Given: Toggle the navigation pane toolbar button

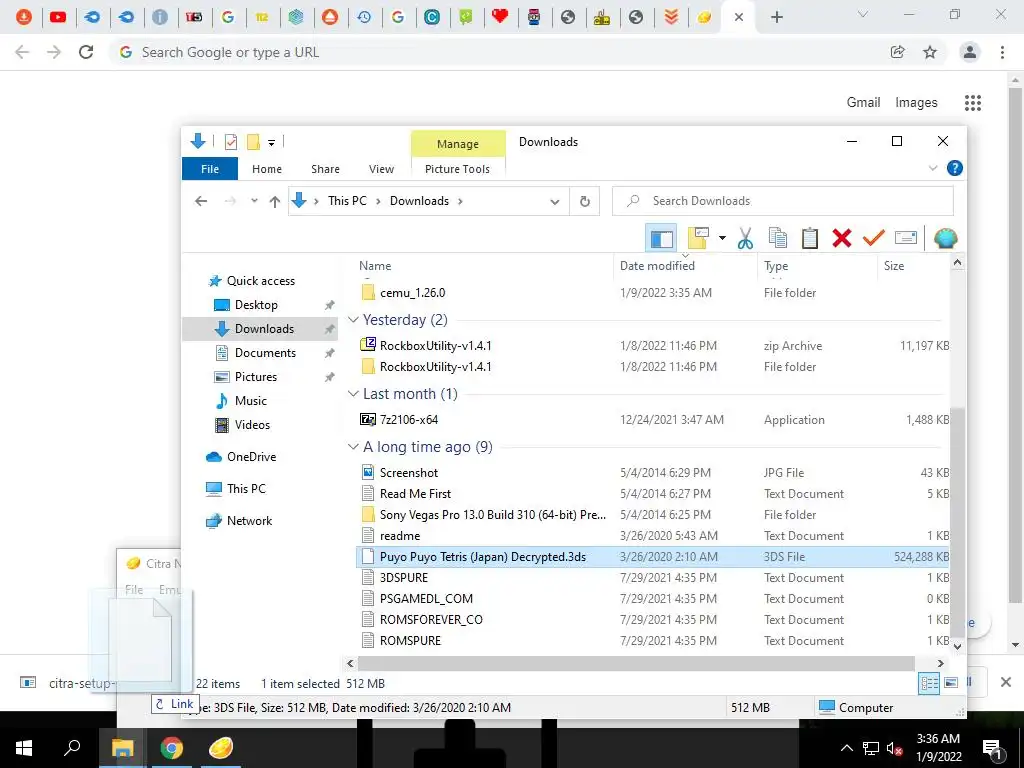Looking at the screenshot, I should click(661, 238).
